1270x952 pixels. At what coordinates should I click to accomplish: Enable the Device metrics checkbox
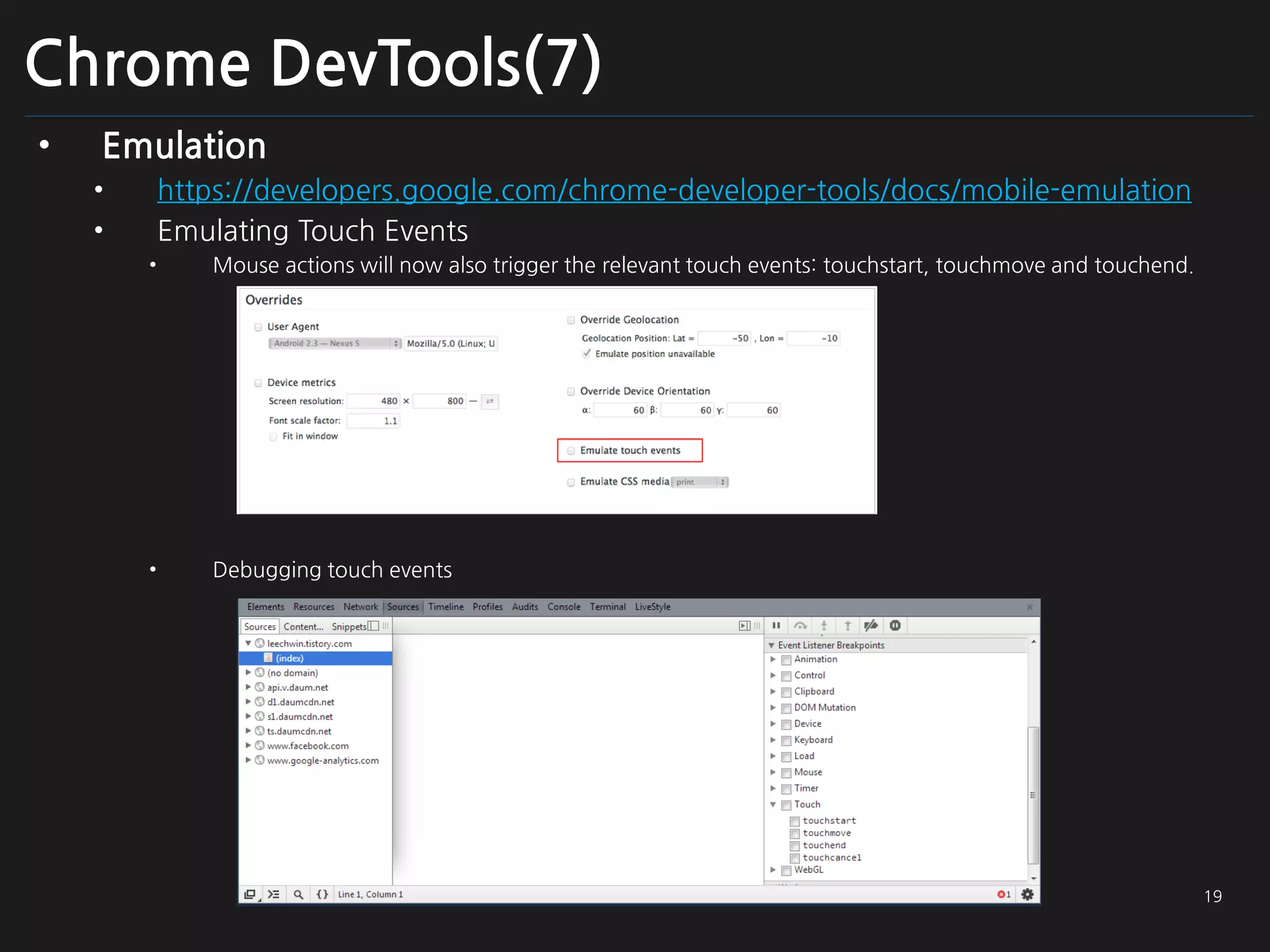[x=258, y=383]
